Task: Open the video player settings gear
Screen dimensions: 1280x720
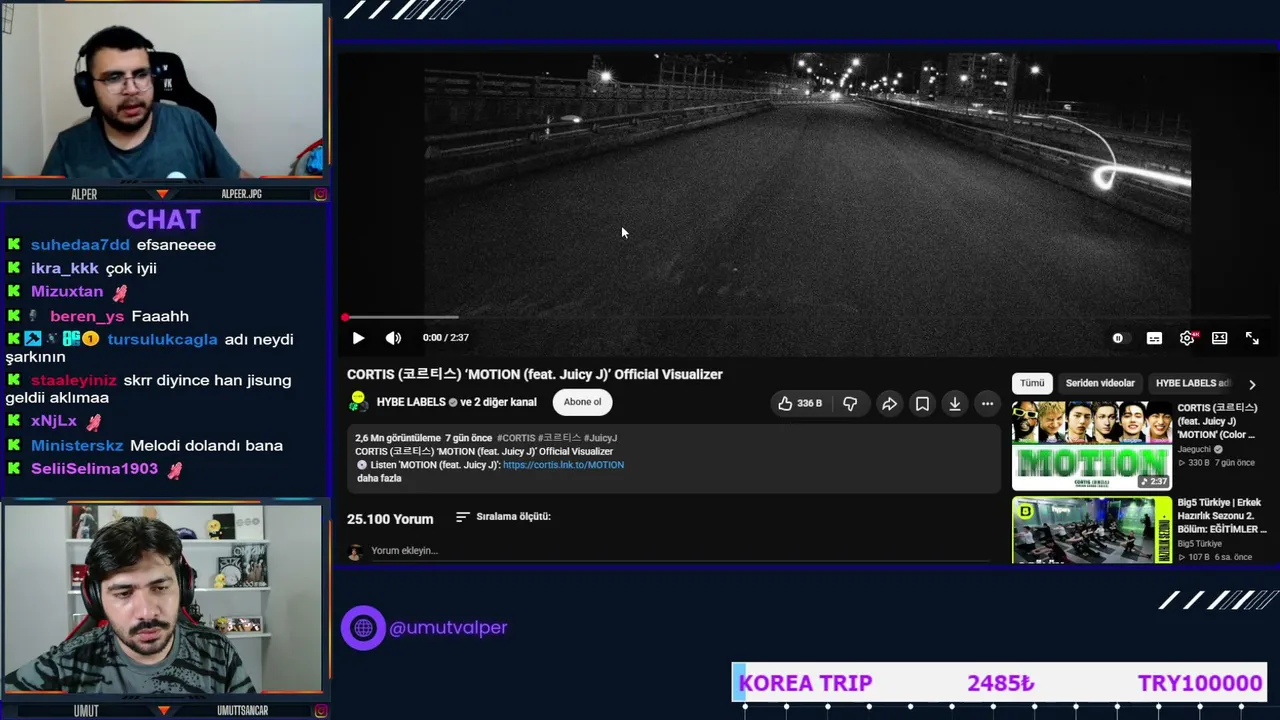Action: (x=1187, y=338)
